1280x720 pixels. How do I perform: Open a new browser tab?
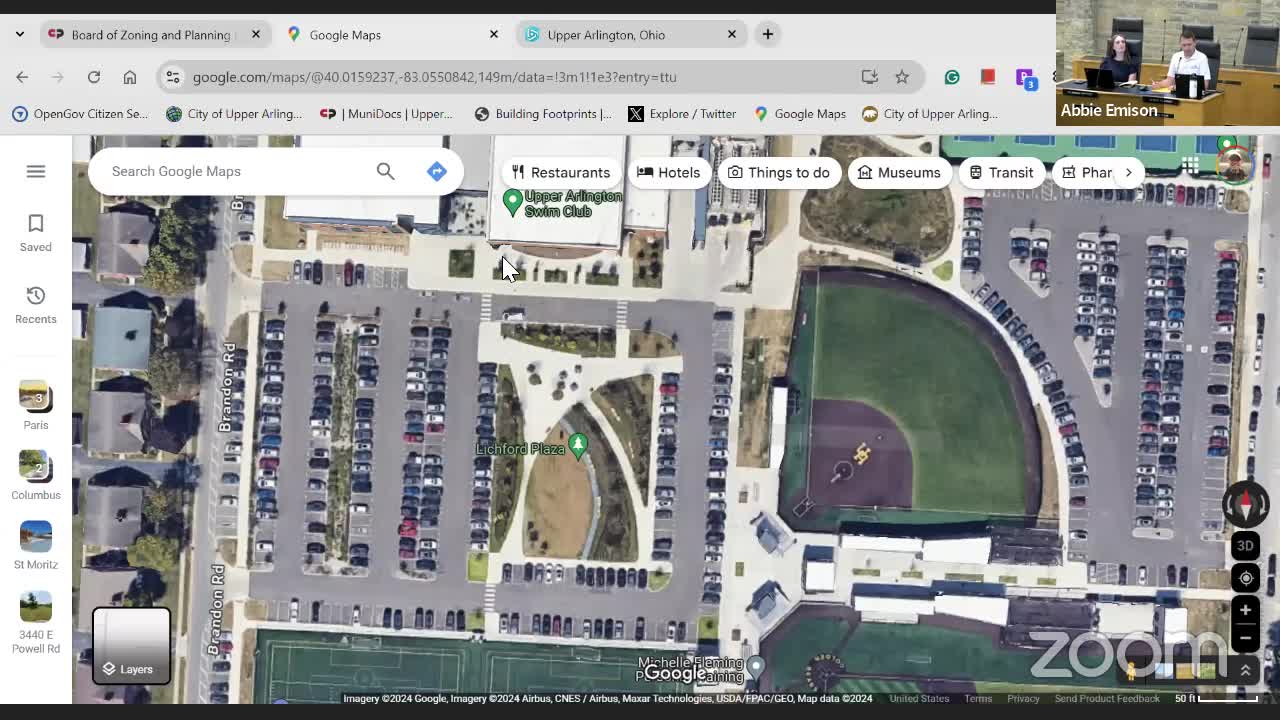point(768,34)
